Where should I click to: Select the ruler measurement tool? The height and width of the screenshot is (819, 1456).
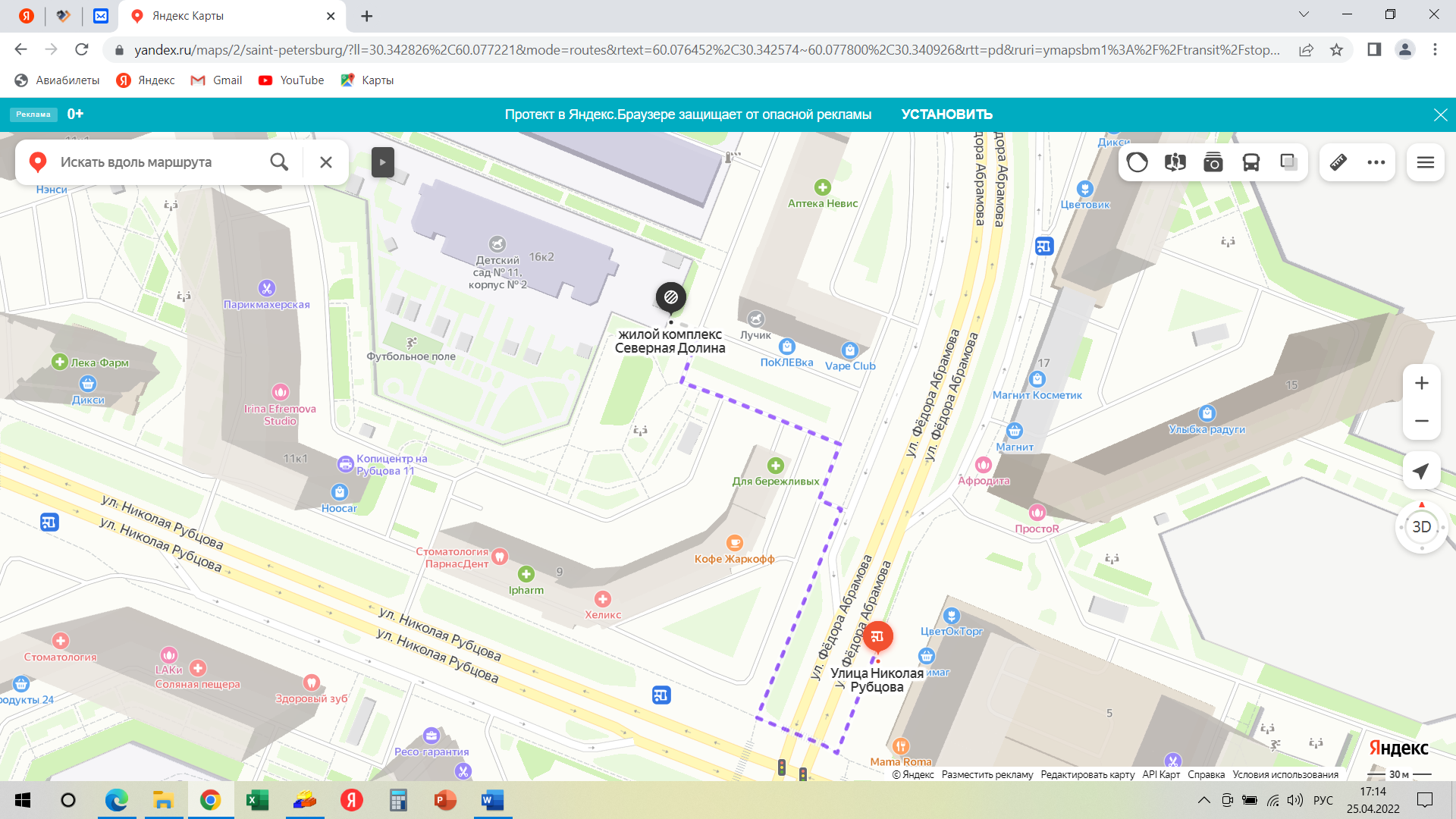[x=1338, y=162]
